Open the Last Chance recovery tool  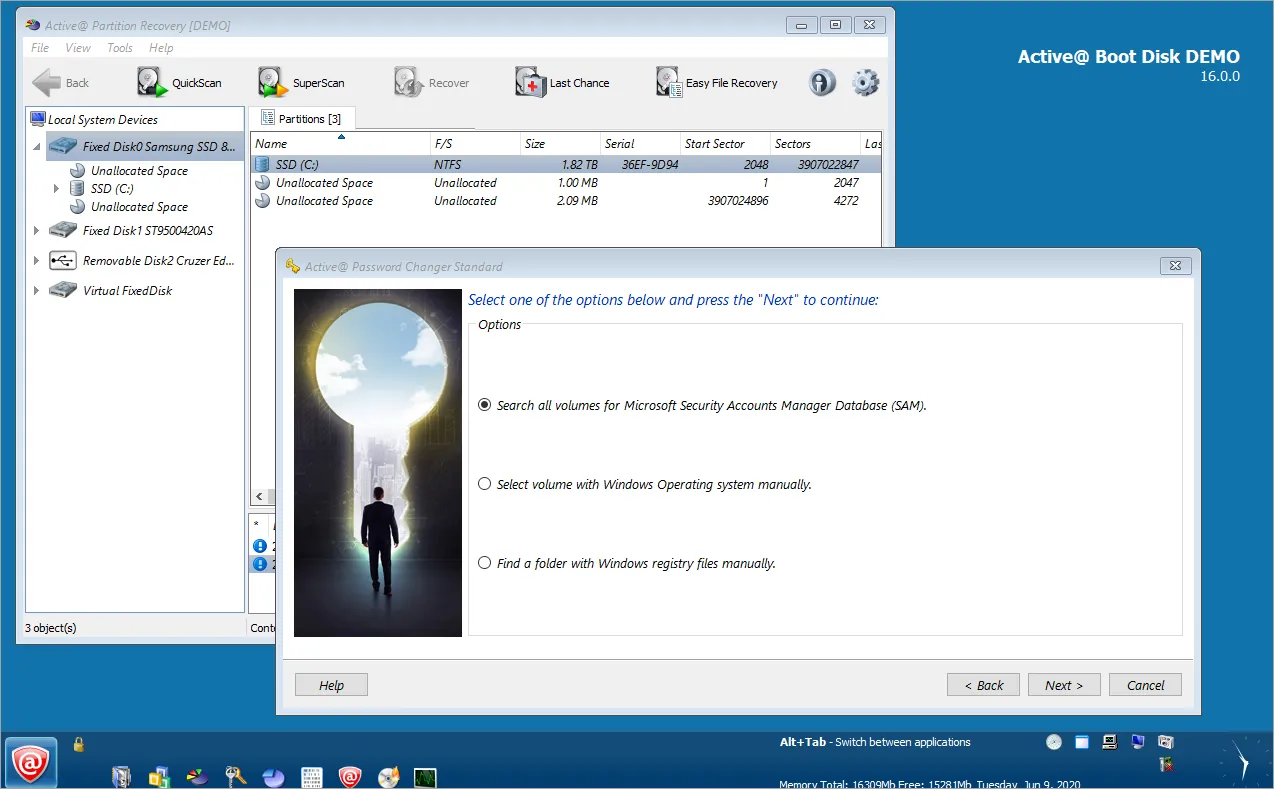click(530, 83)
